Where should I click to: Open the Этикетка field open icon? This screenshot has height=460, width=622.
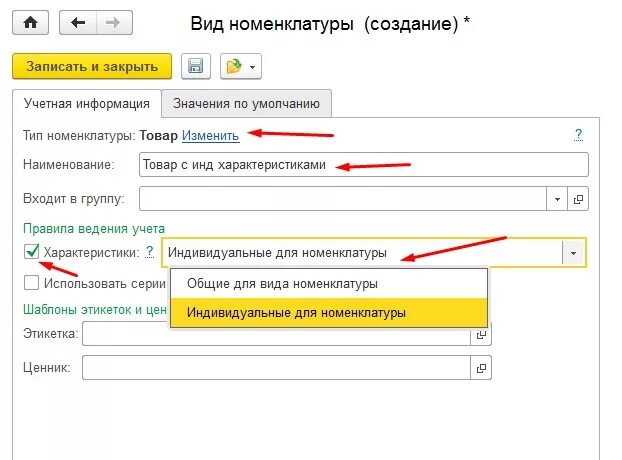[x=481, y=334]
